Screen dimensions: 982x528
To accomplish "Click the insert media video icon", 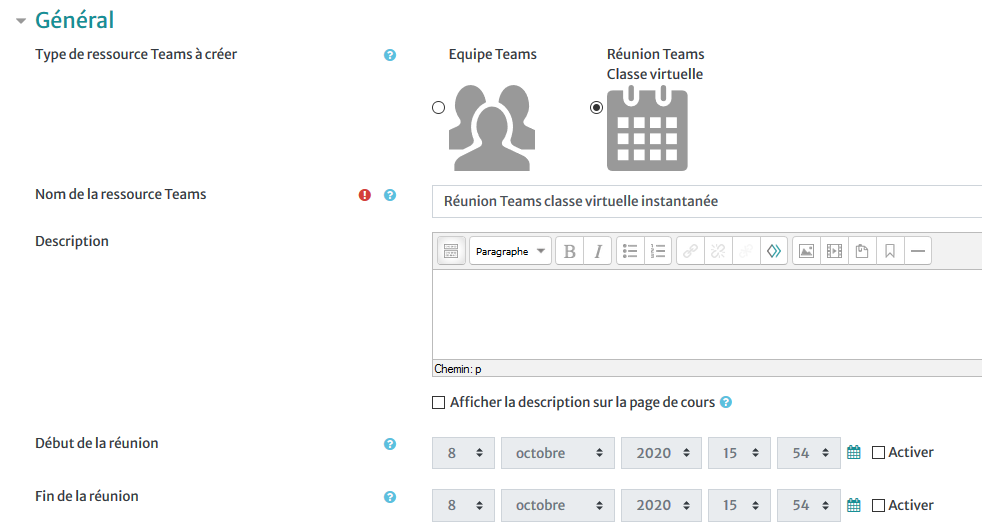I will [x=833, y=251].
